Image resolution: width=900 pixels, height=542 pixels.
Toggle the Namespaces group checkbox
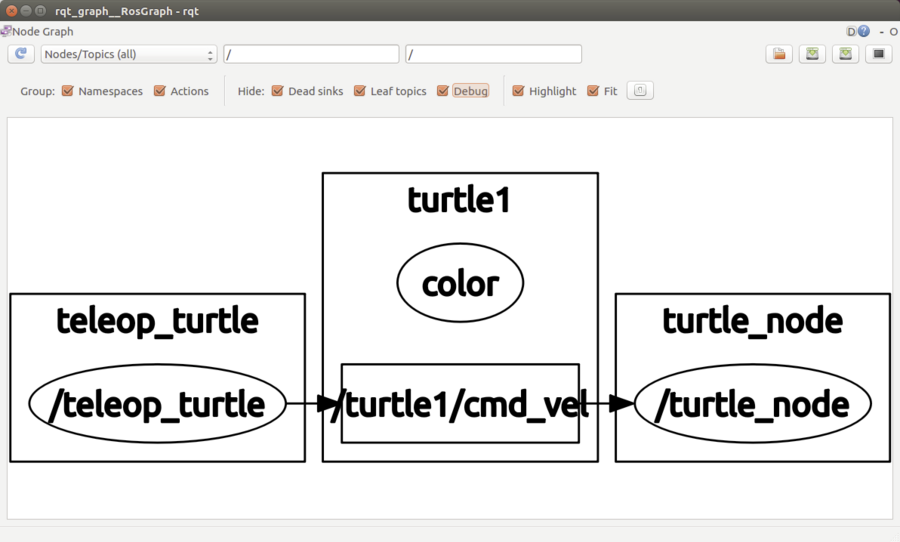click(68, 91)
